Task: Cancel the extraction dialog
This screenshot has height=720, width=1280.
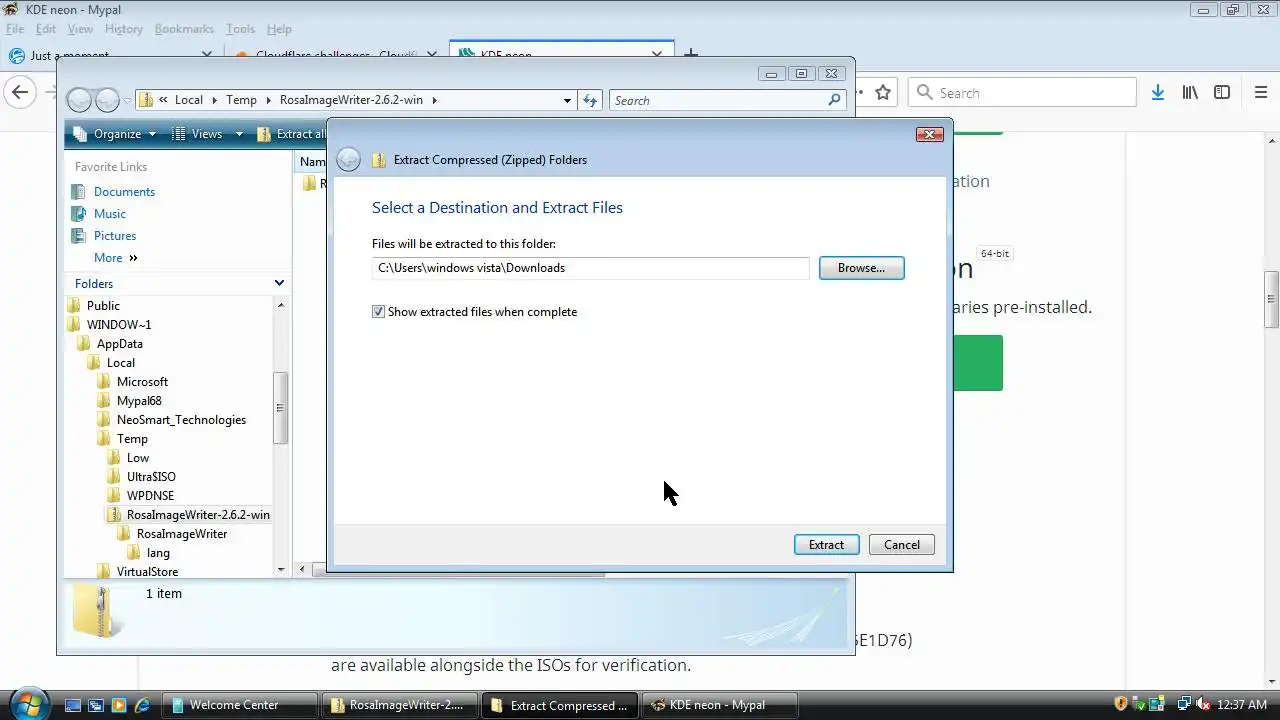Action: tap(902, 545)
